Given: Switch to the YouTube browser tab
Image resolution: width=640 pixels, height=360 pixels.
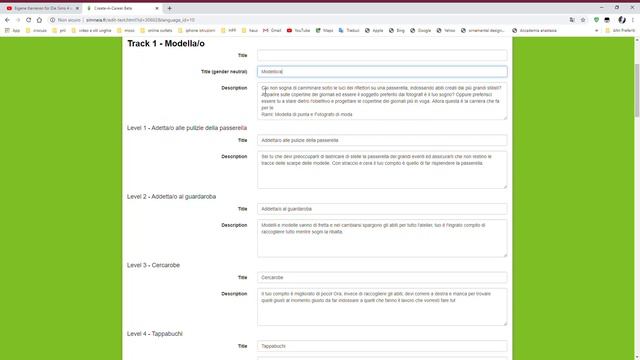Looking at the screenshot, I should [41, 8].
